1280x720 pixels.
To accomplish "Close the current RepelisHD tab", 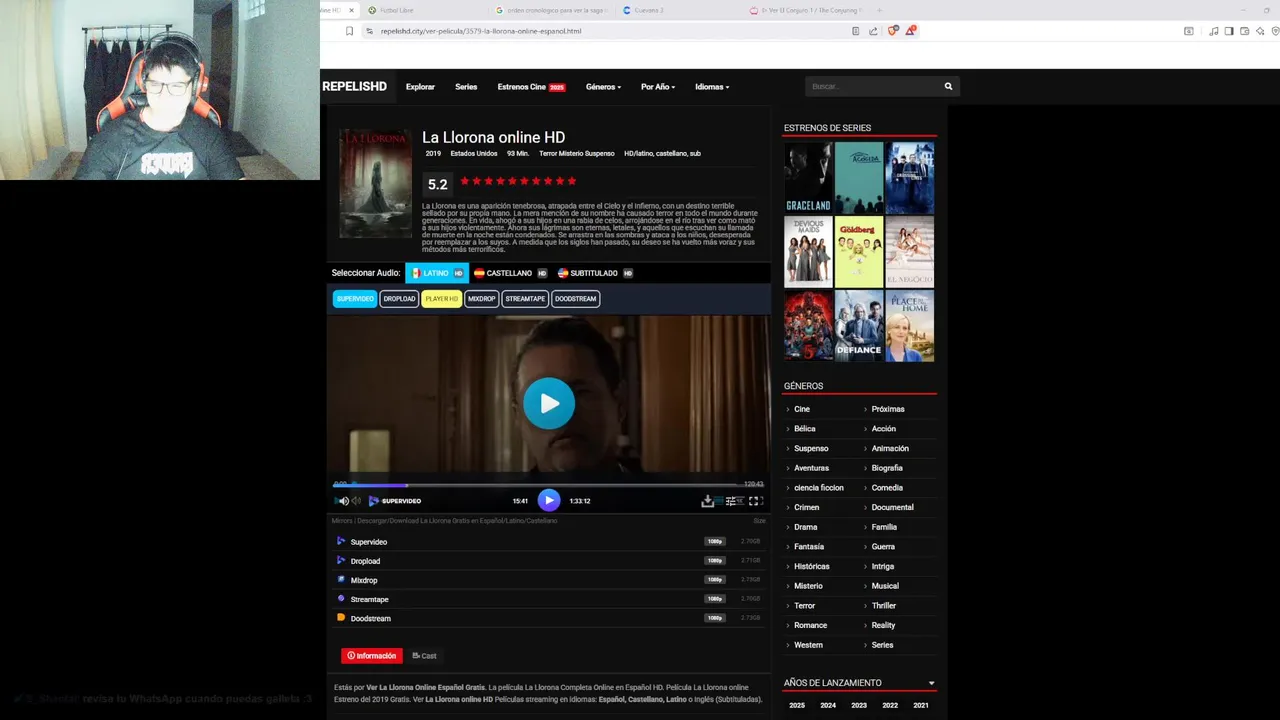I will pyautogui.click(x=351, y=10).
